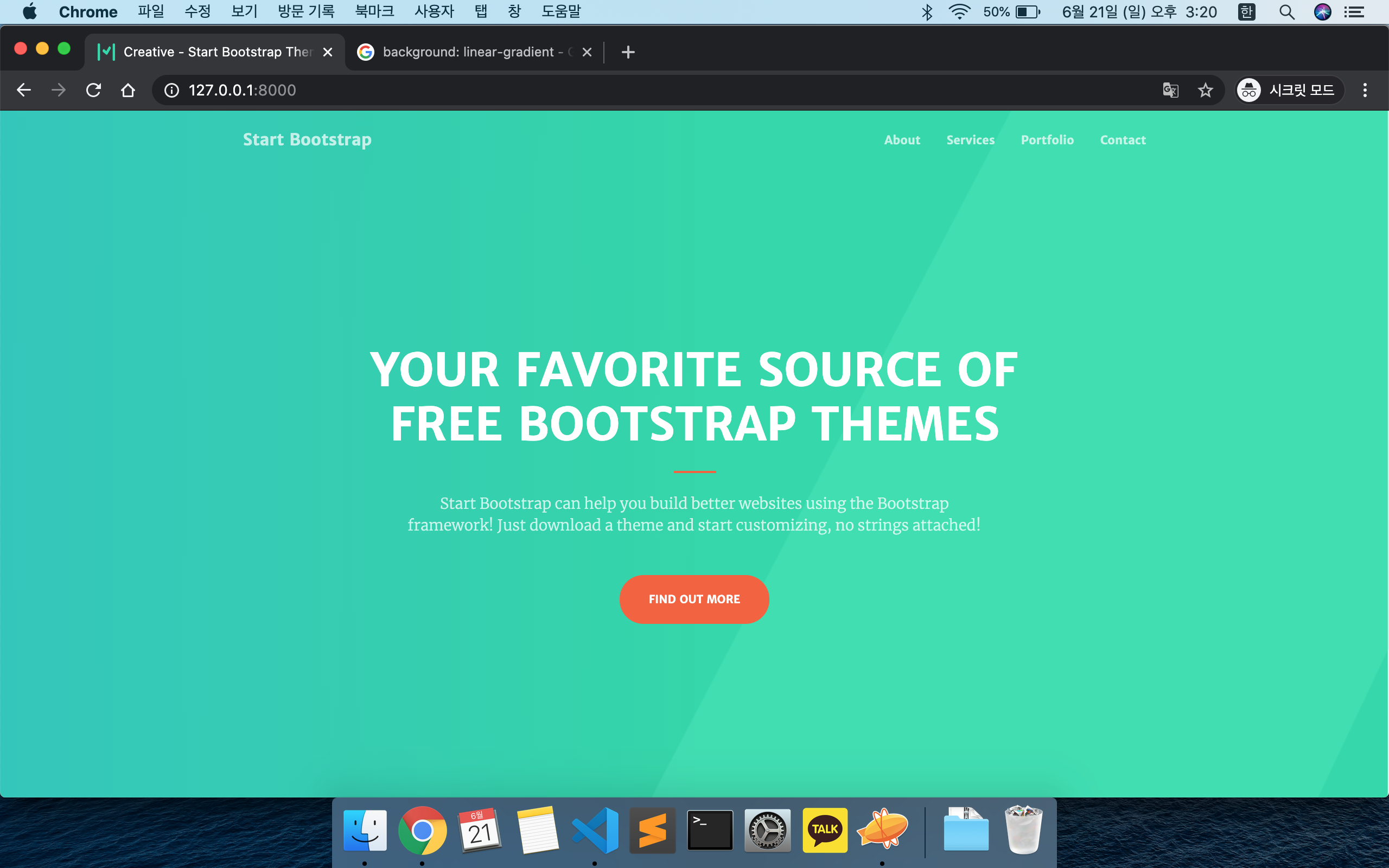The width and height of the screenshot is (1389, 868).
Task: Open Visual Studio Code from the dock
Action: click(595, 830)
